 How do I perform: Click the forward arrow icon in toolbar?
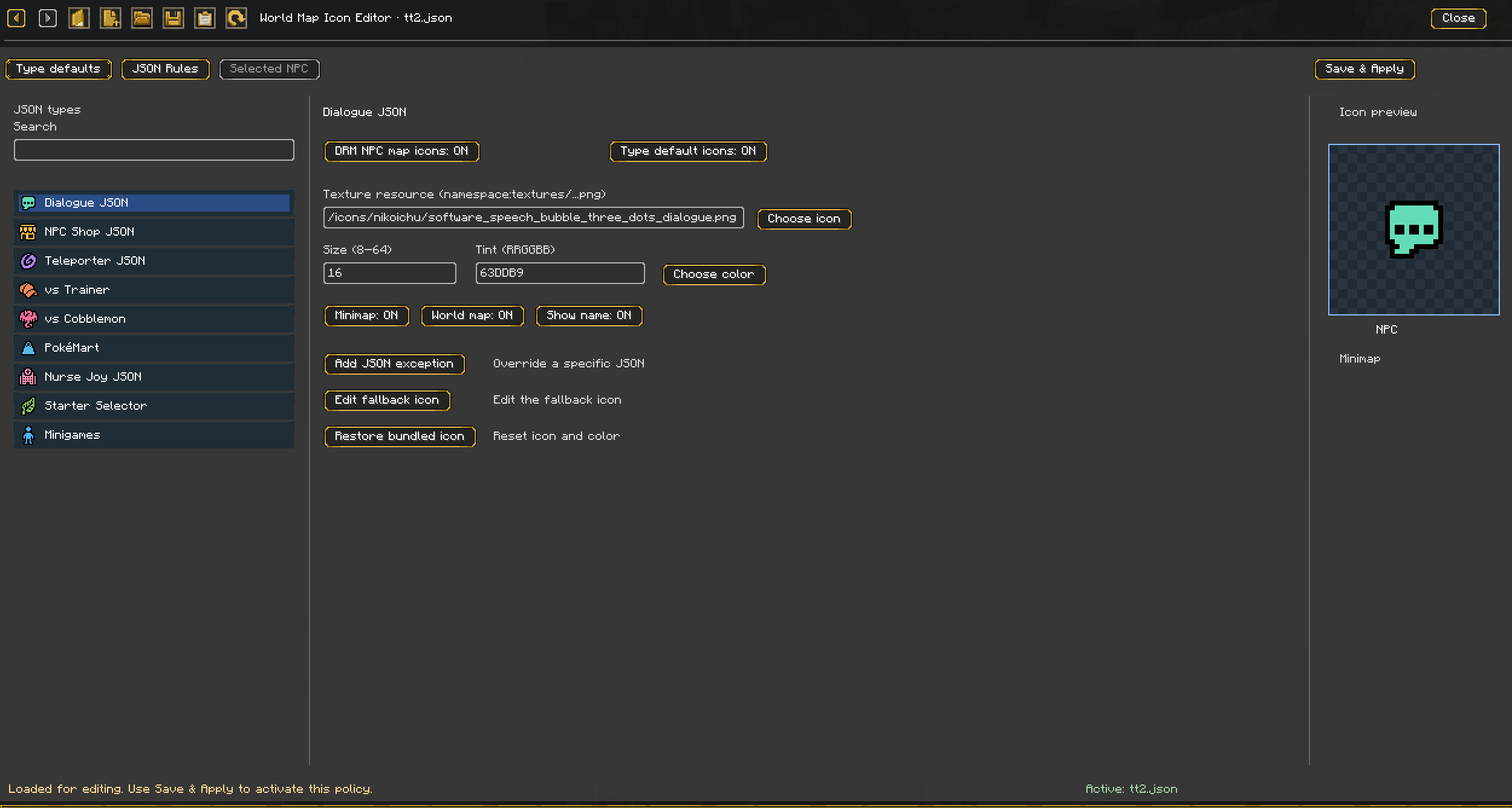pyautogui.click(x=48, y=18)
